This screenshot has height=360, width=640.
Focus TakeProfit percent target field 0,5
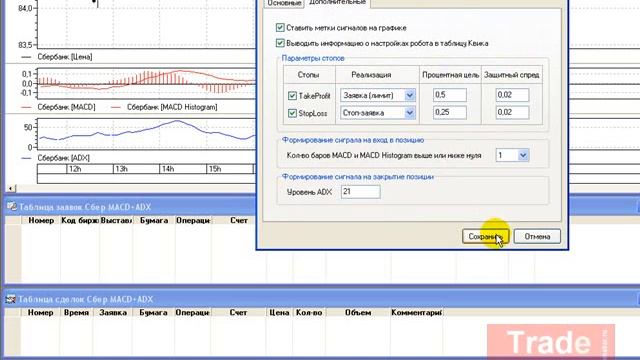pyautogui.click(x=450, y=95)
